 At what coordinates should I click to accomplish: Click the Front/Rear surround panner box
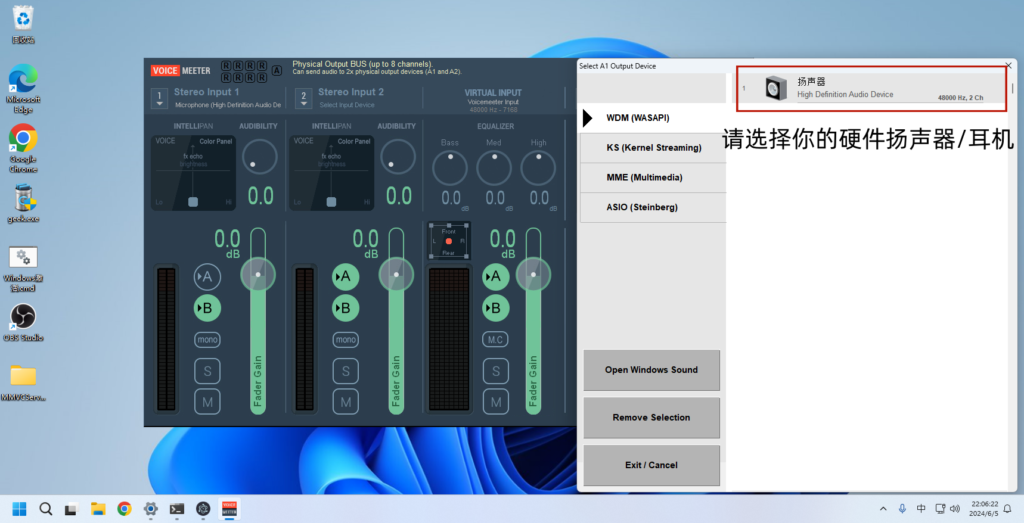tap(449, 241)
